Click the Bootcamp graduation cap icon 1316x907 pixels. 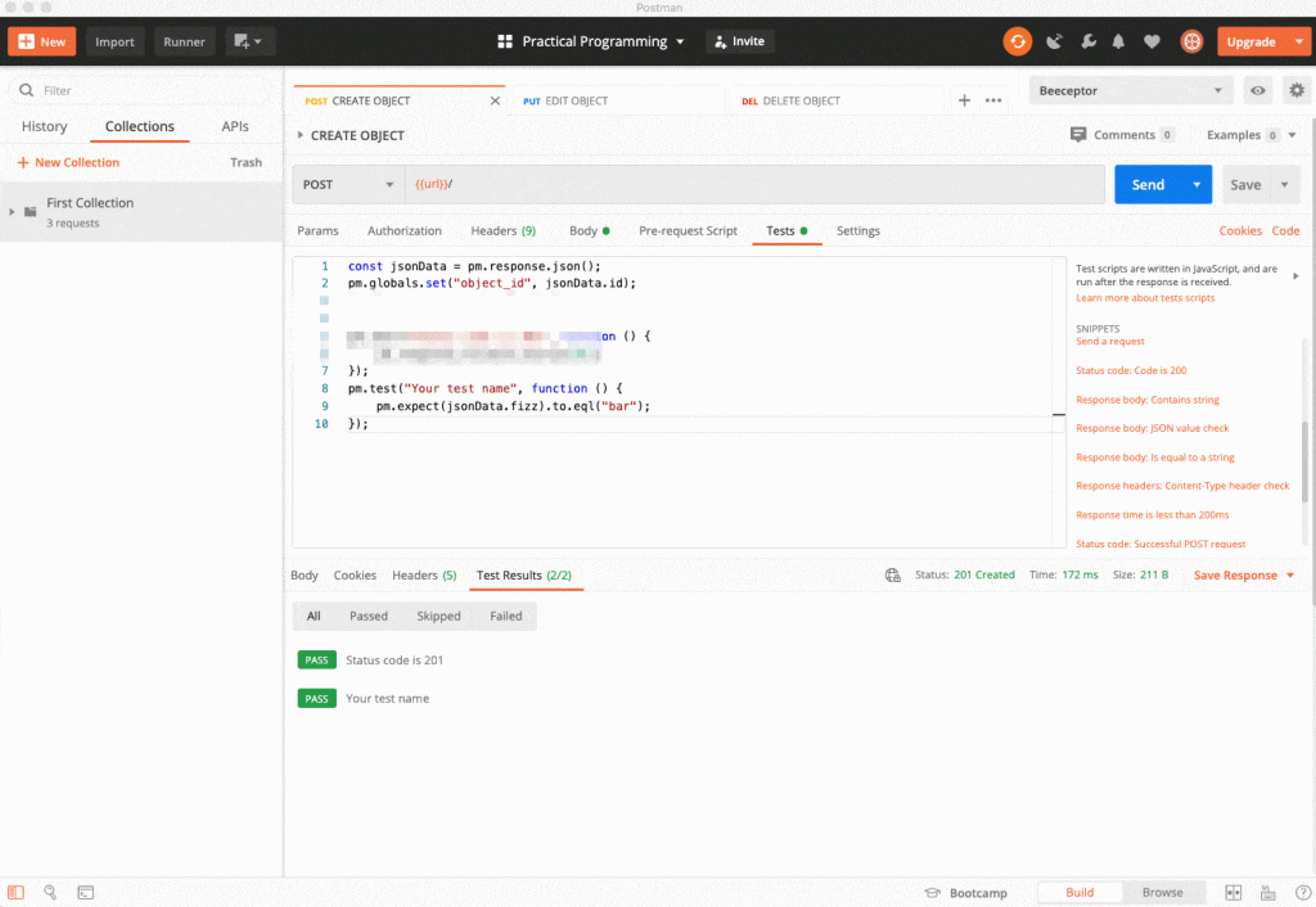click(932, 892)
